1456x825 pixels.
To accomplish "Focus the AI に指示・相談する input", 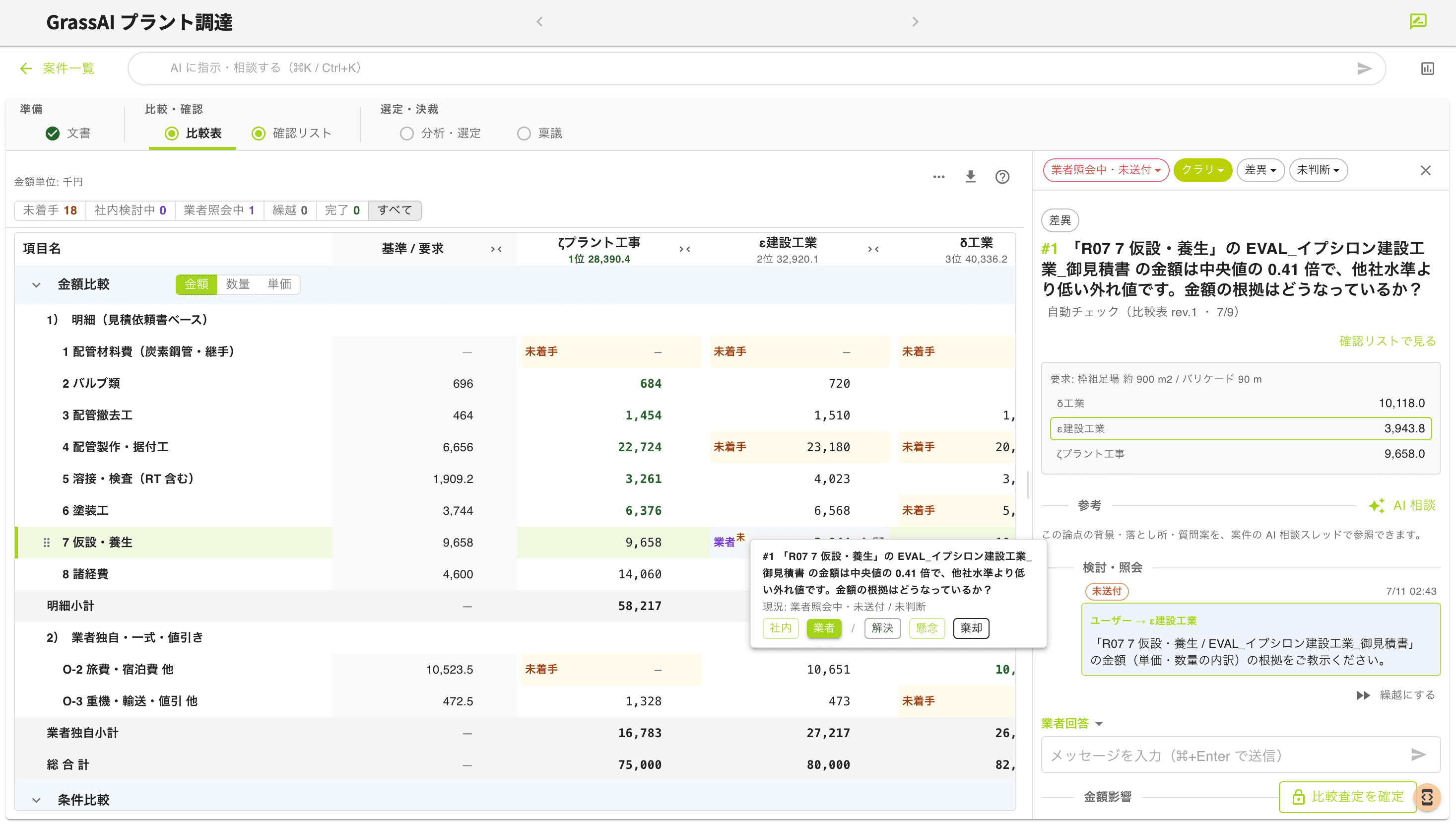I will pyautogui.click(x=757, y=69).
